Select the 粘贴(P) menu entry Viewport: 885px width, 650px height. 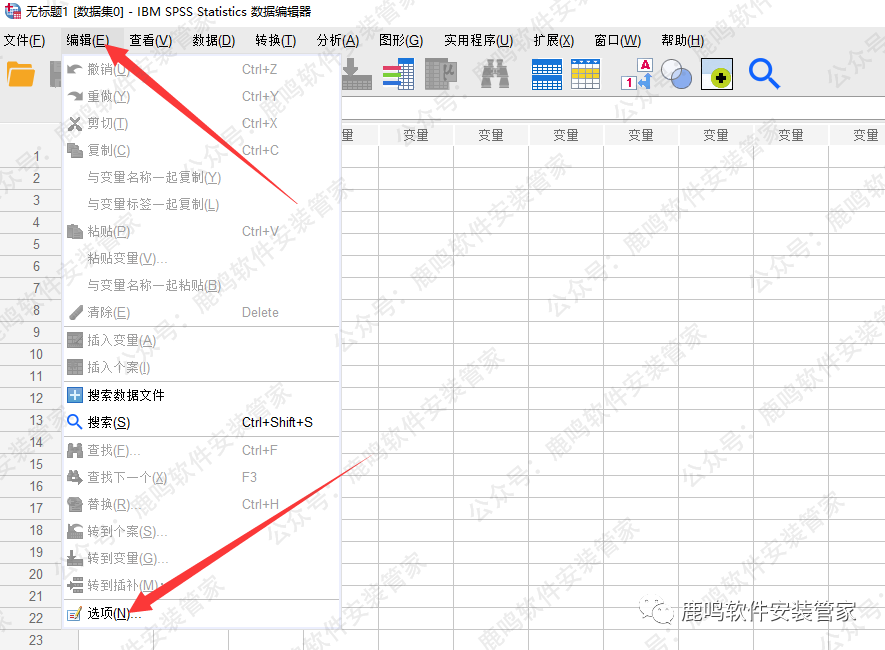click(201, 231)
